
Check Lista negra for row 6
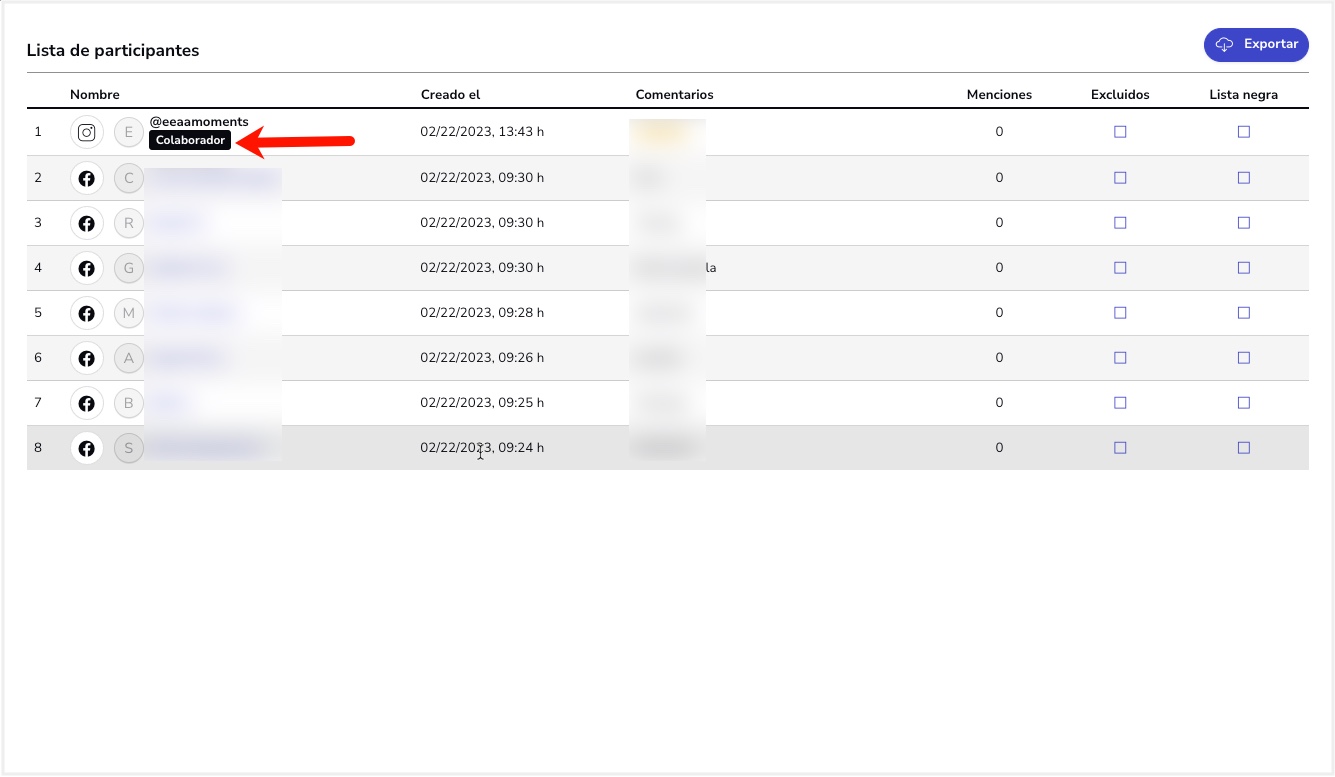point(1244,358)
